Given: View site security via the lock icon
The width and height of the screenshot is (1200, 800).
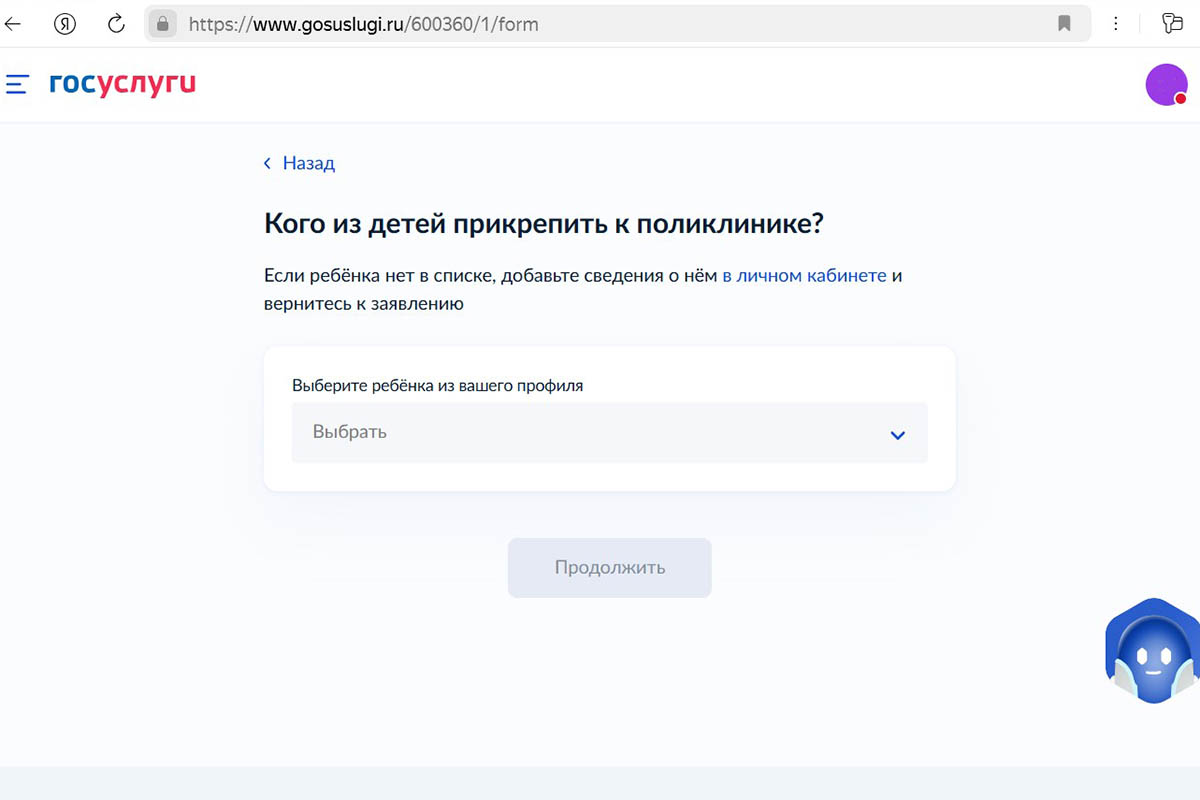Looking at the screenshot, I should pos(161,23).
